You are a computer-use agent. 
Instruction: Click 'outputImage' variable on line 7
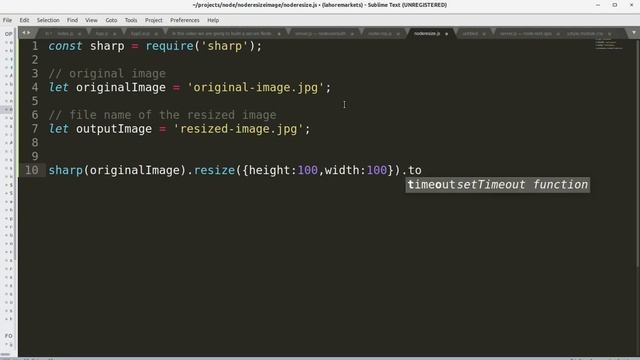click(113, 129)
